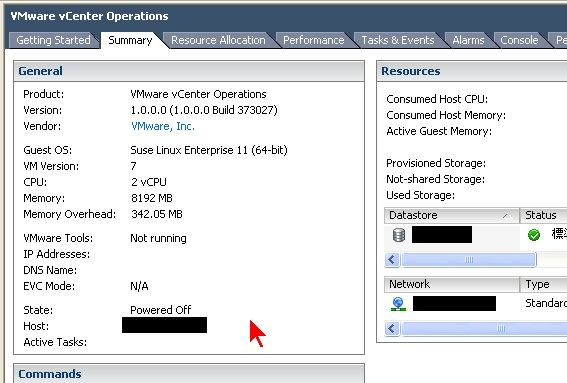Screen dimensions: 567x383
Task: Open the Performance tab
Action: tap(314, 40)
